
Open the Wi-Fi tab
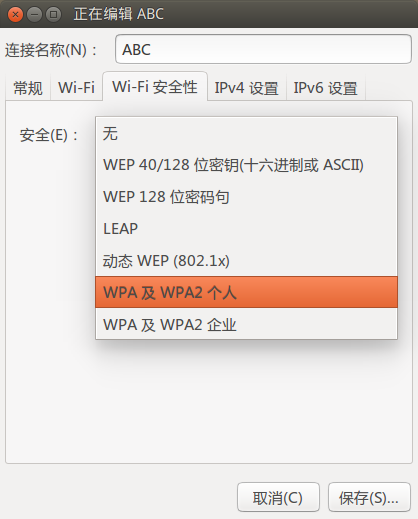(x=76, y=88)
